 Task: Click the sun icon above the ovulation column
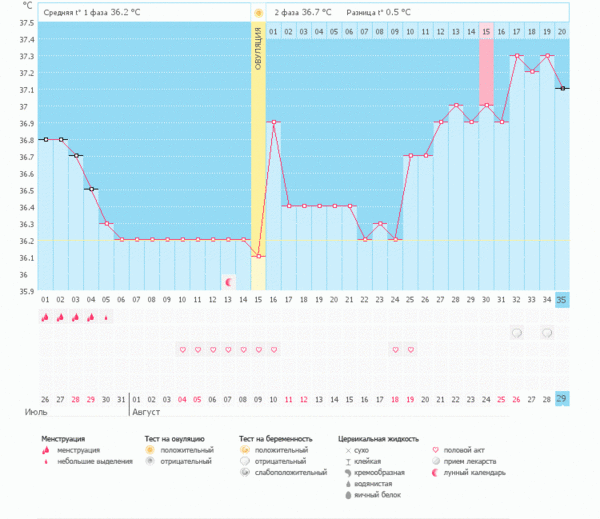pyautogui.click(x=258, y=13)
